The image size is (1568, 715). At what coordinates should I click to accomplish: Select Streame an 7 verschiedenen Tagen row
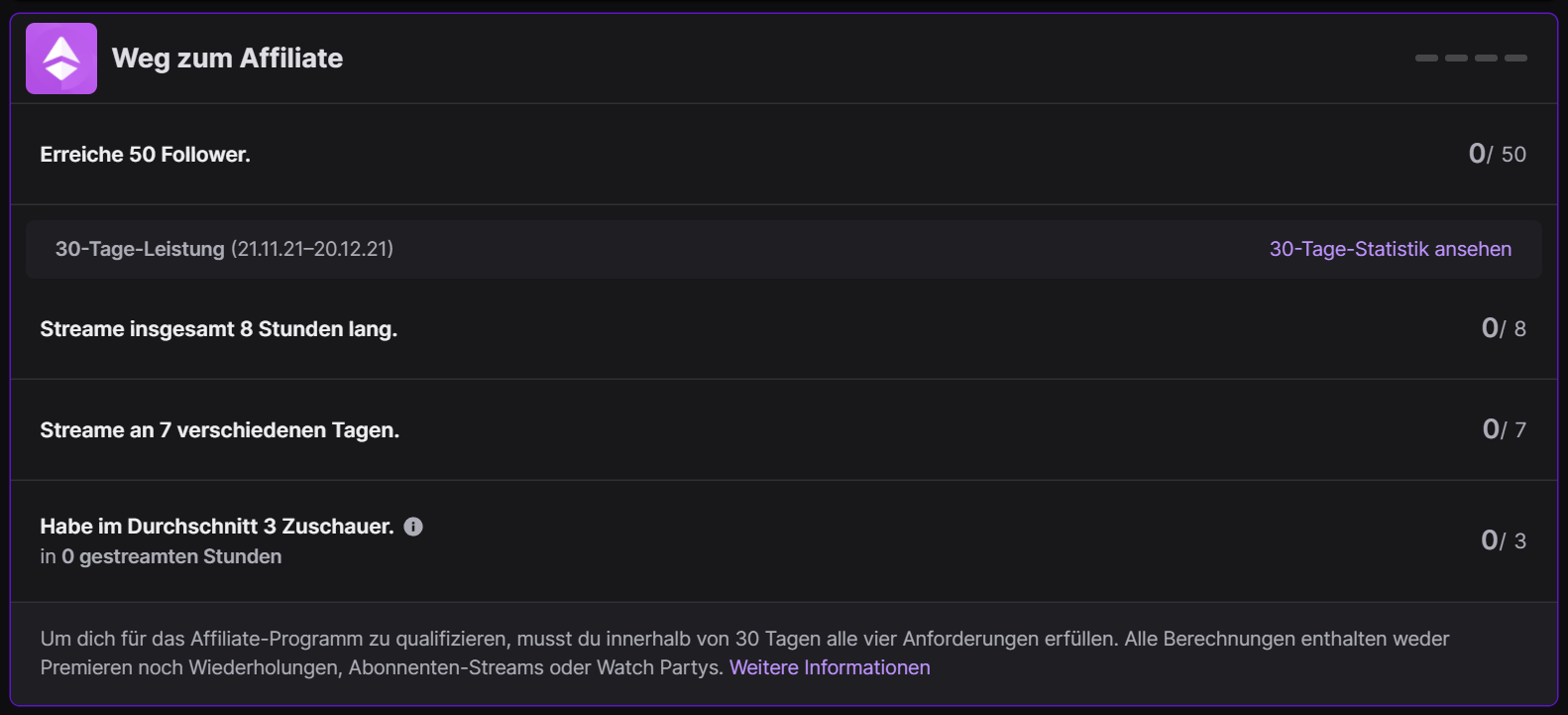click(x=219, y=430)
